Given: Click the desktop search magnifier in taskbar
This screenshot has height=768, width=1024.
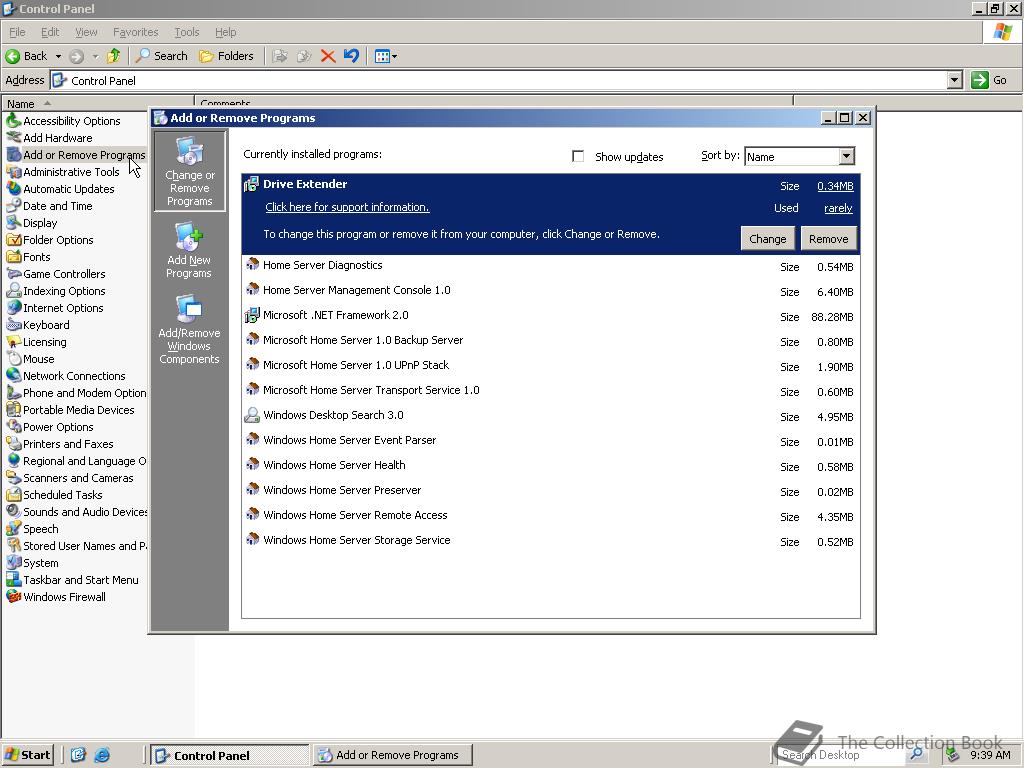Looking at the screenshot, I should click(916, 754).
